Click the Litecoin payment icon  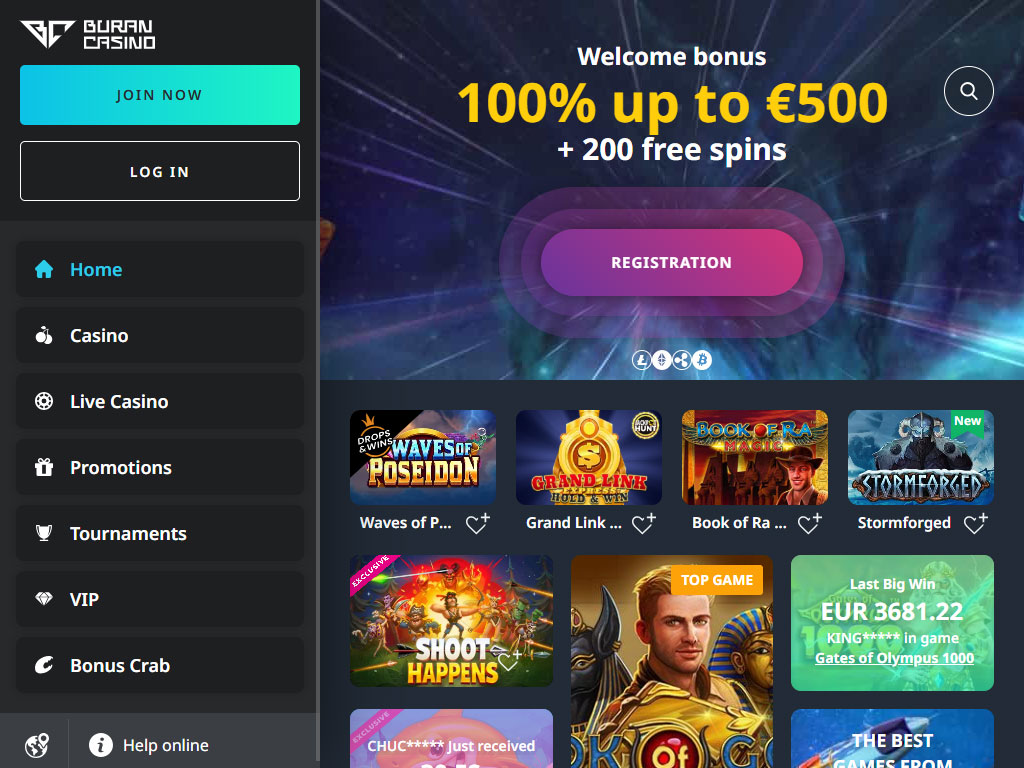641,360
